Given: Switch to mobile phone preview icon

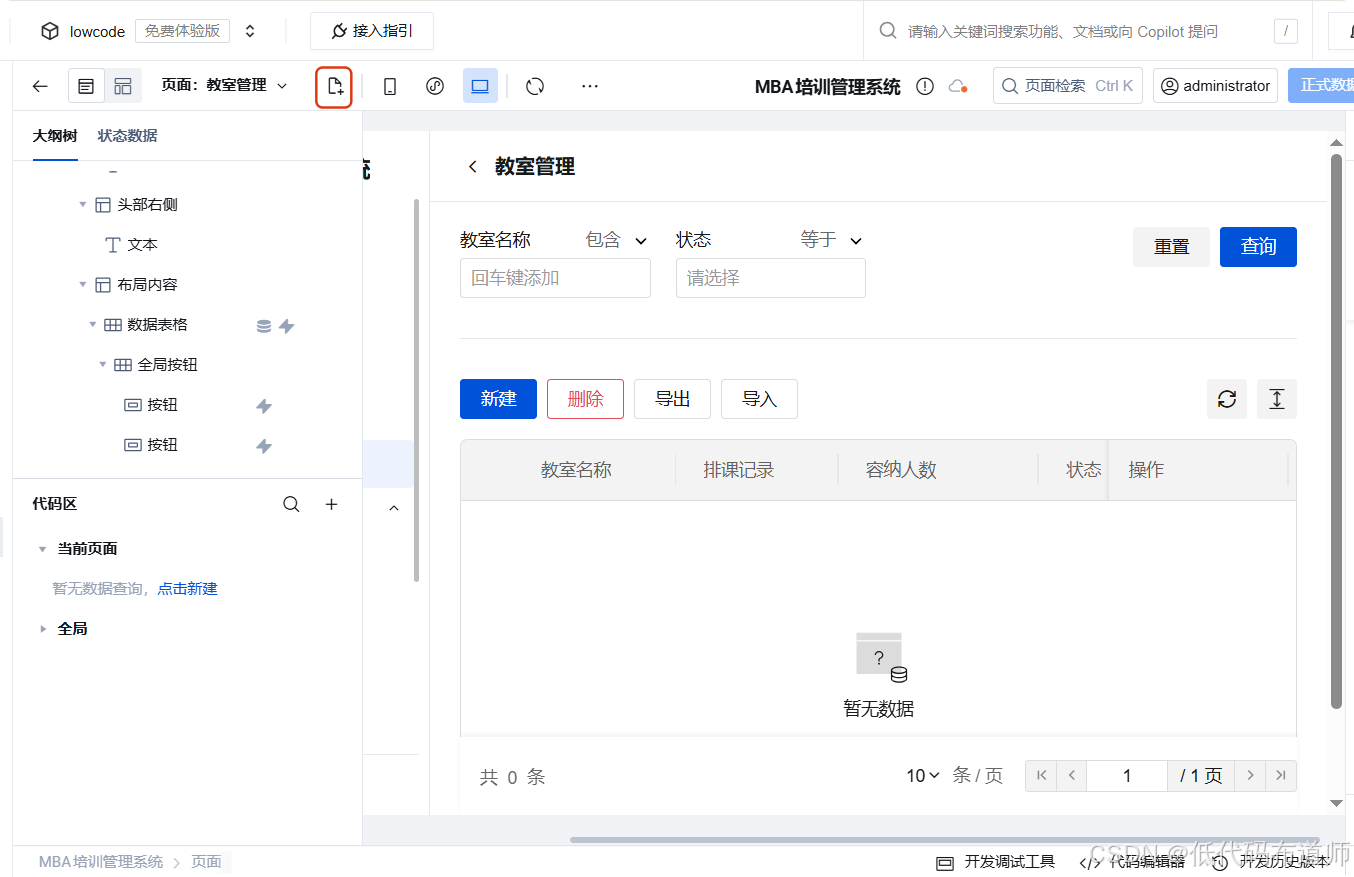Looking at the screenshot, I should 389,86.
